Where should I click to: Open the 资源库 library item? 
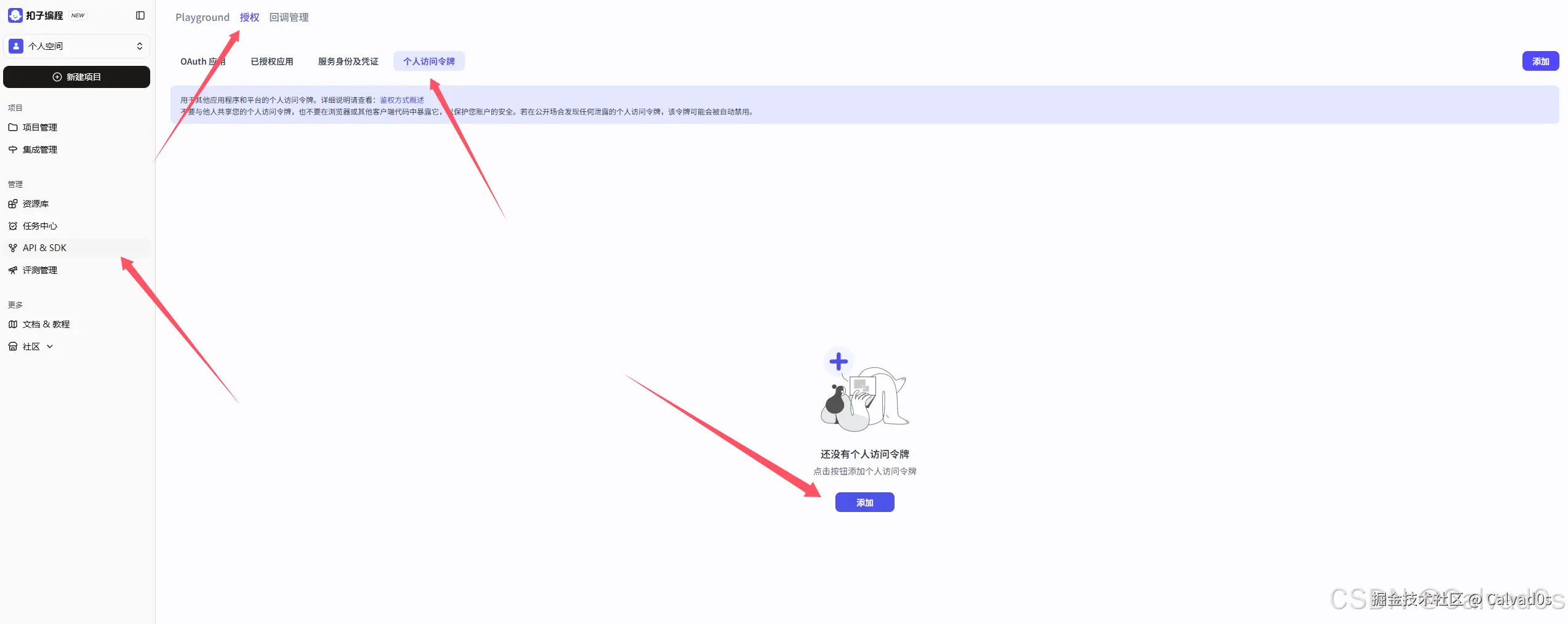pos(35,204)
